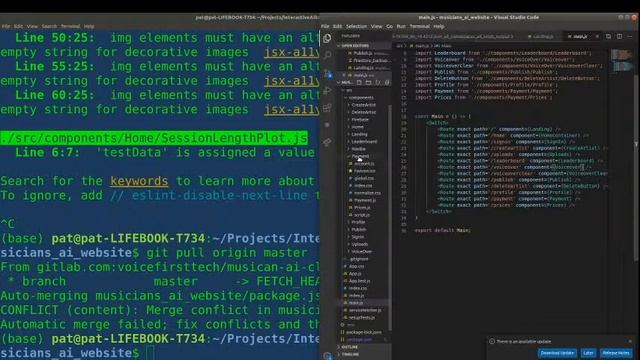
Task: Open setupTests.js in the explorer
Action: (362, 318)
